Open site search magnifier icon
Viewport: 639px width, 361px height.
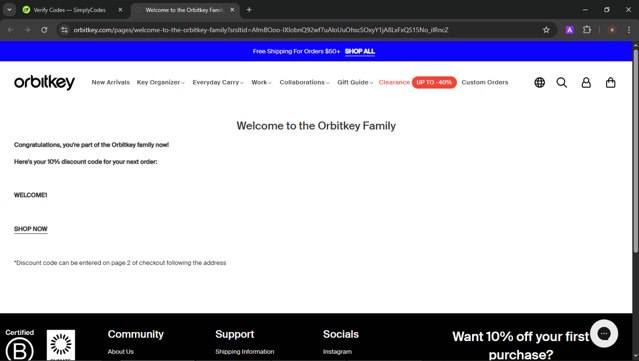pos(562,82)
